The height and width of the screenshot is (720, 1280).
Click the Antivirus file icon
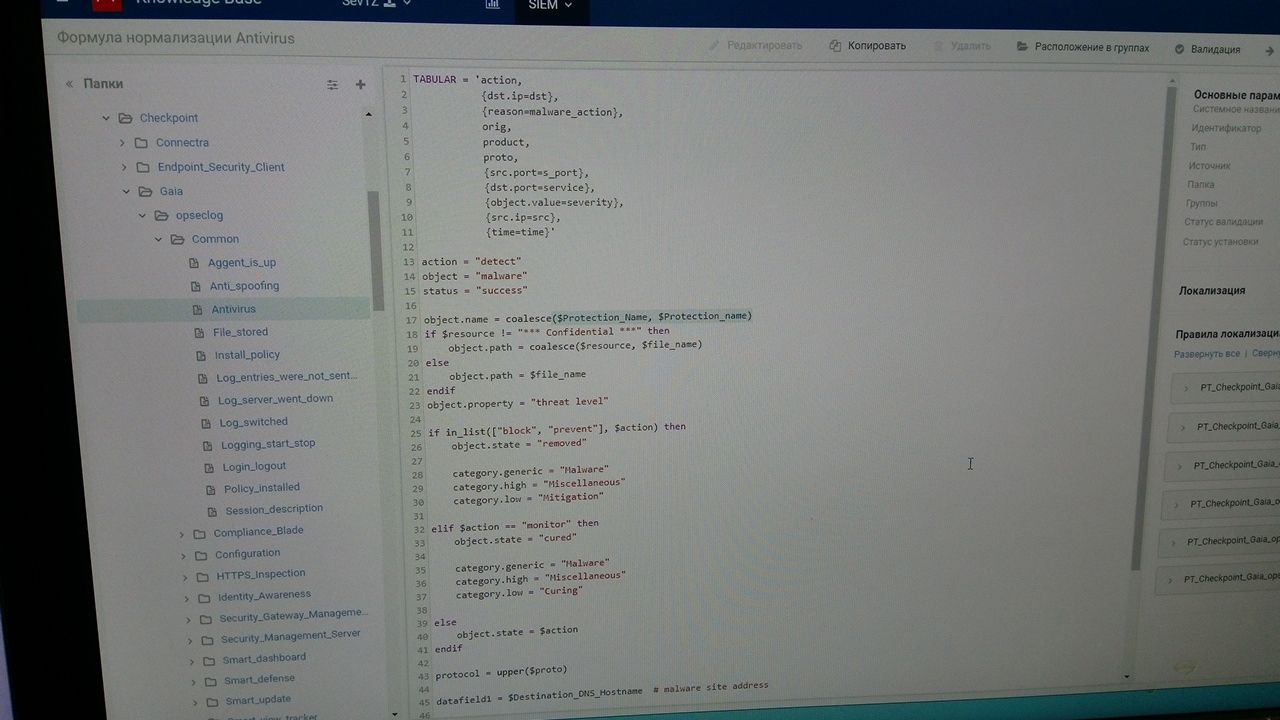coord(197,310)
